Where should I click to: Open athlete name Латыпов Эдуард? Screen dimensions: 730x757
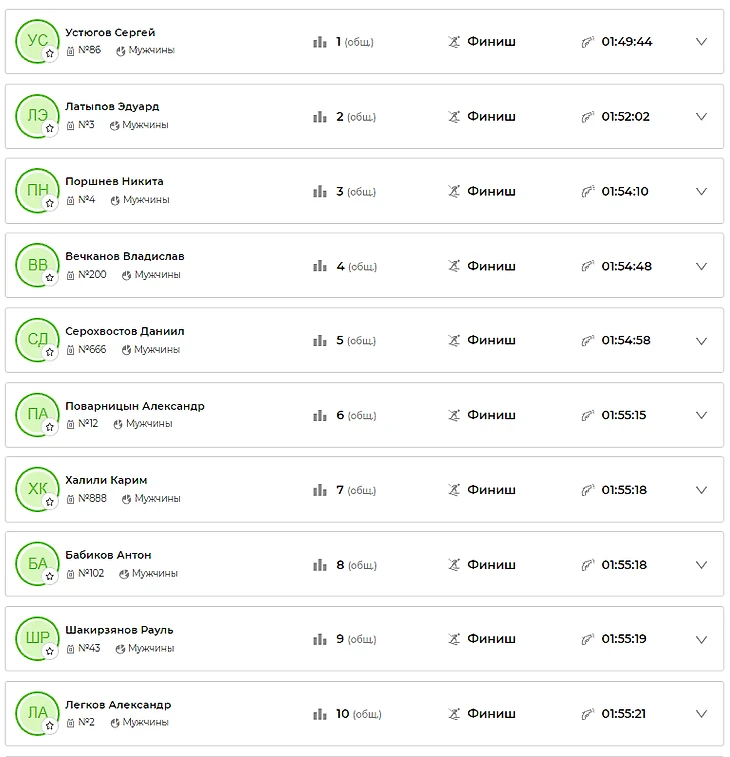click(x=112, y=106)
